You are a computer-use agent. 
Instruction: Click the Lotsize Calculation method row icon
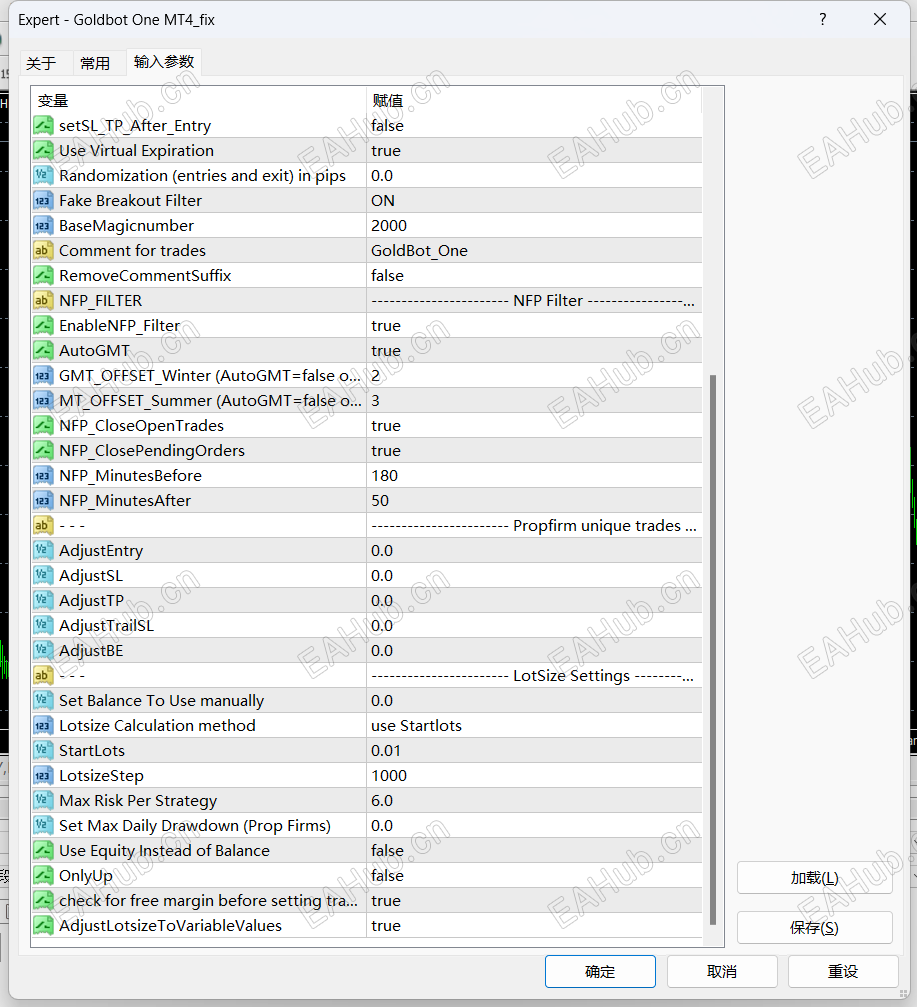(43, 726)
